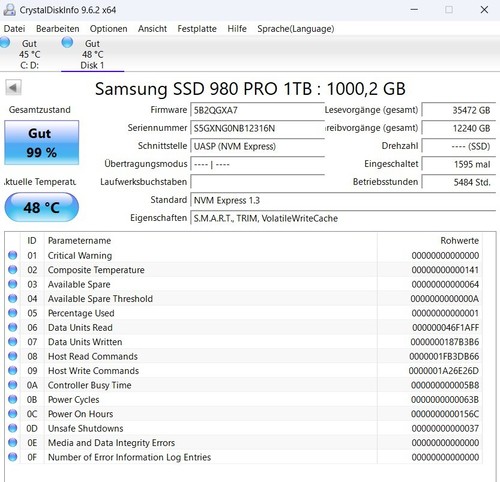This screenshot has width=500, height=482.
Task: Click the Eigenschaften field with S.M.A.R.T., TRIM
Action: coord(343,218)
